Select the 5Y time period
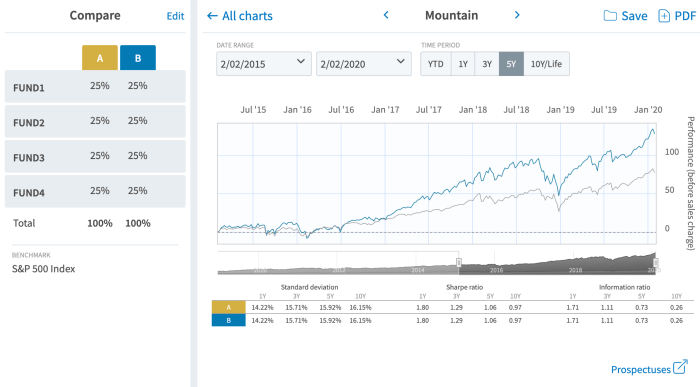The image size is (700, 387). (511, 64)
